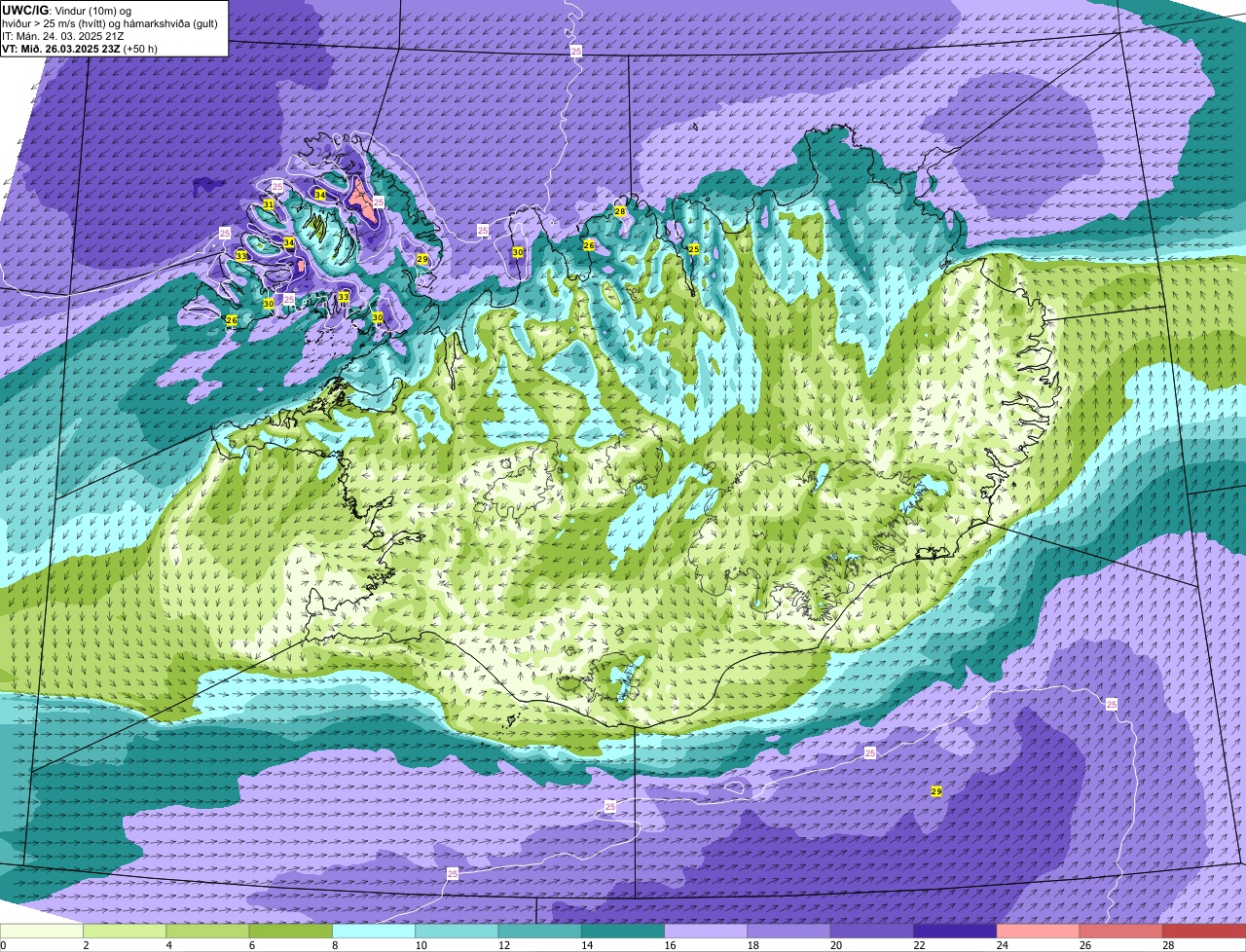The height and width of the screenshot is (952, 1246).
Task: Click the medium green 4–6 m/s legend swatch
Action: pos(208,931)
